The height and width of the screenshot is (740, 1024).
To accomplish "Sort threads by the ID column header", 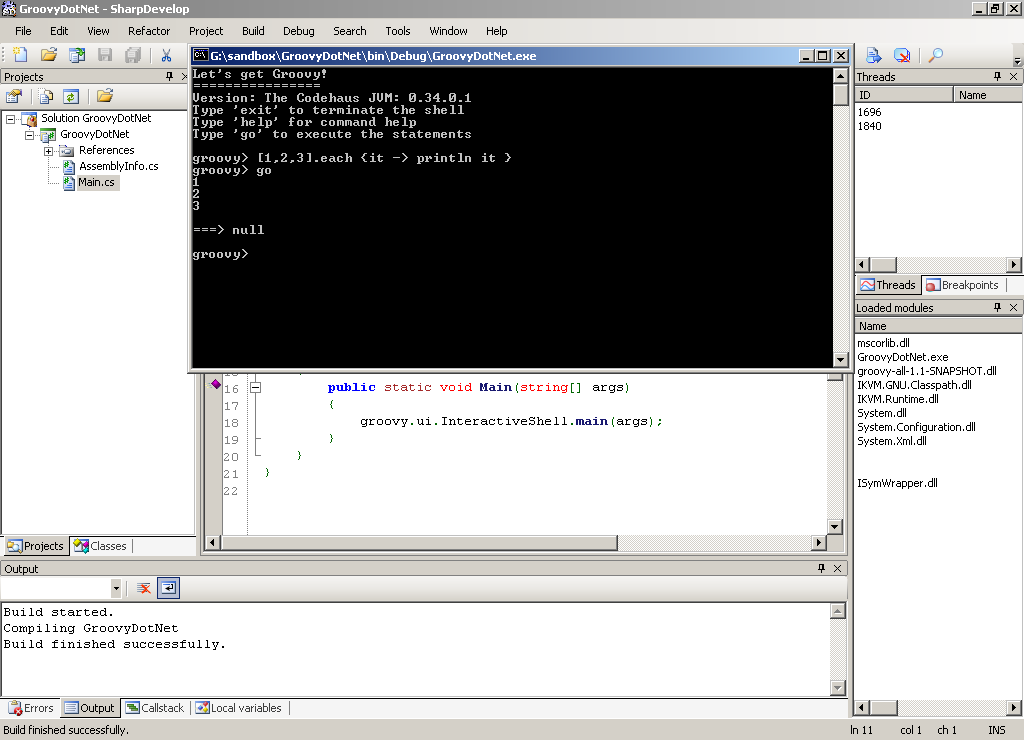I will coord(904,95).
